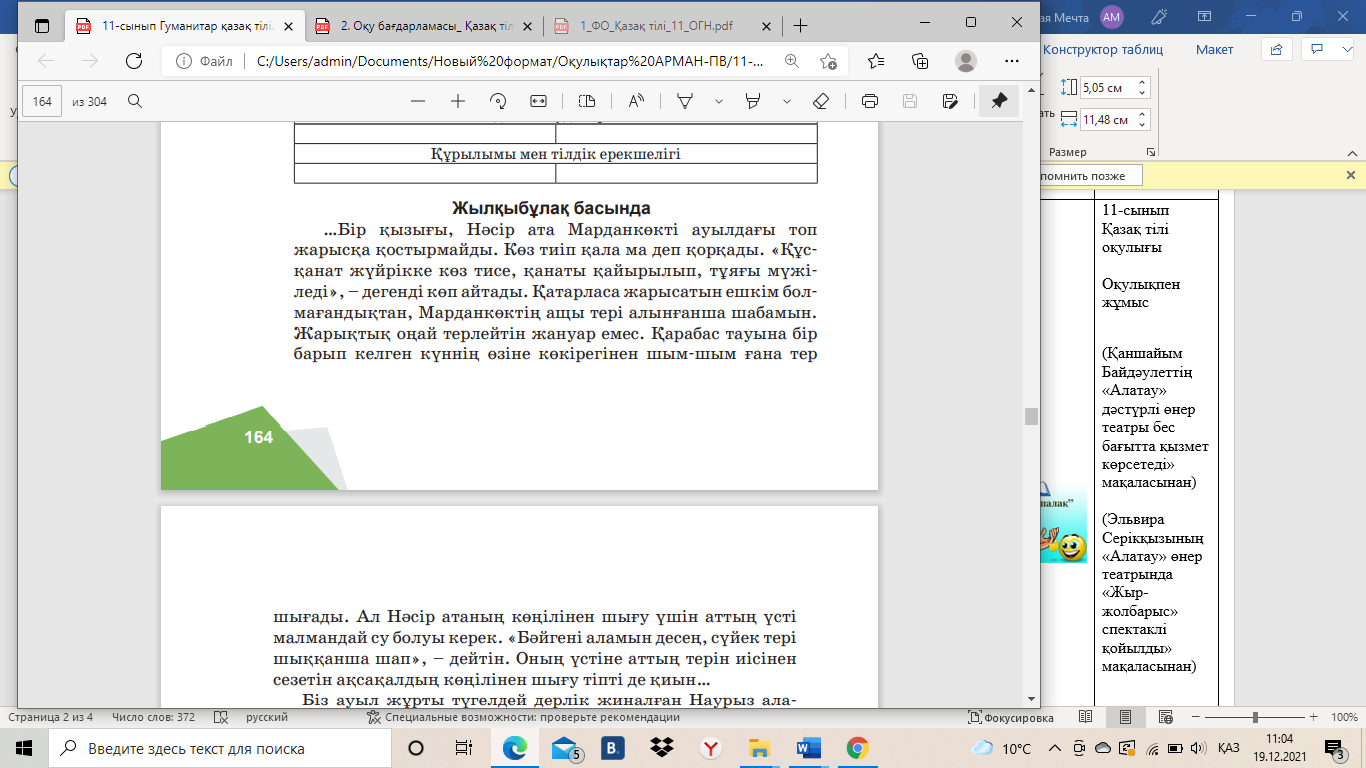Image resolution: width=1366 pixels, height=768 pixels.
Task: Open the Read aloud tool
Action: point(636,101)
